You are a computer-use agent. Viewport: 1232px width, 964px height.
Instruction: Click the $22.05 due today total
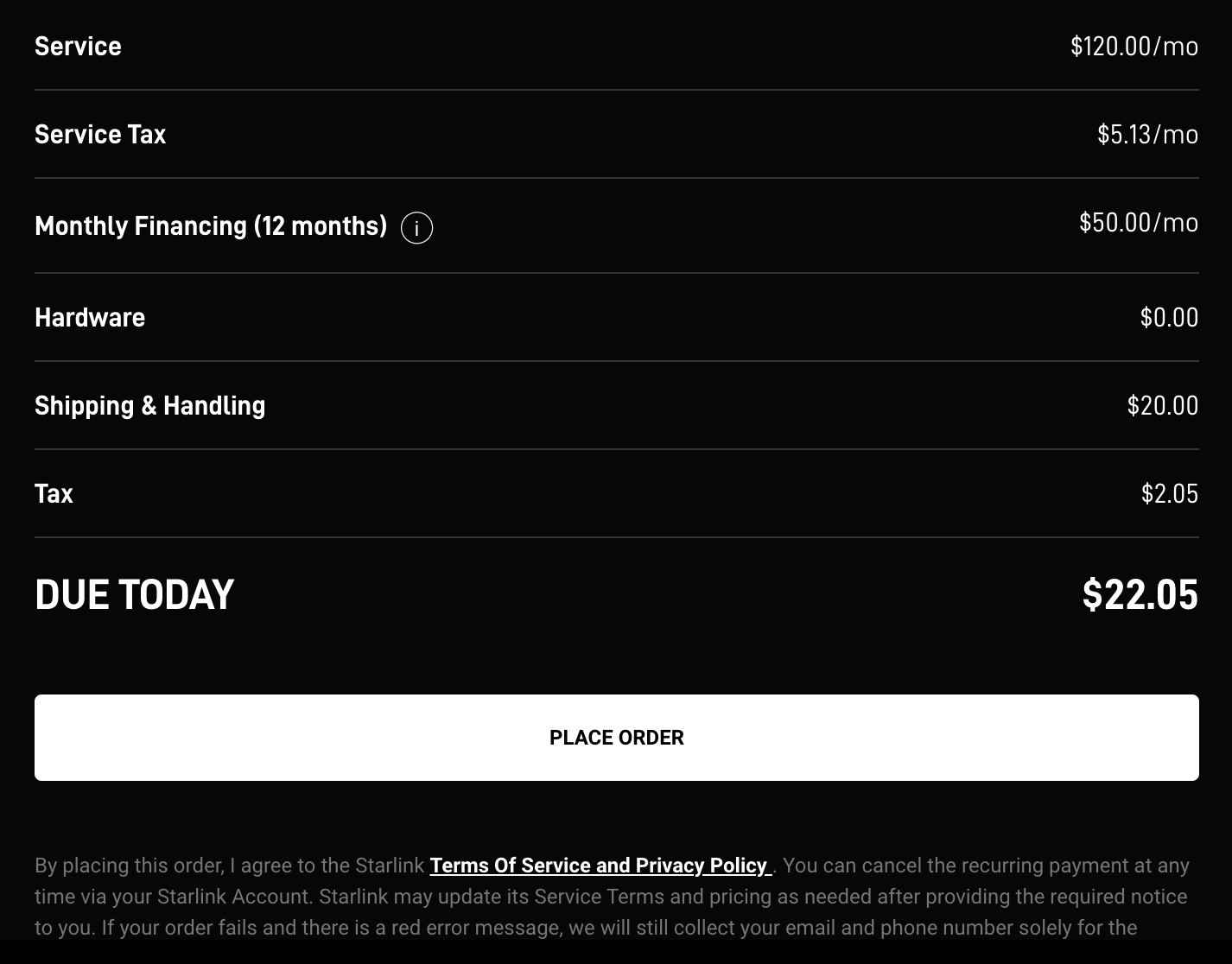tap(1140, 595)
